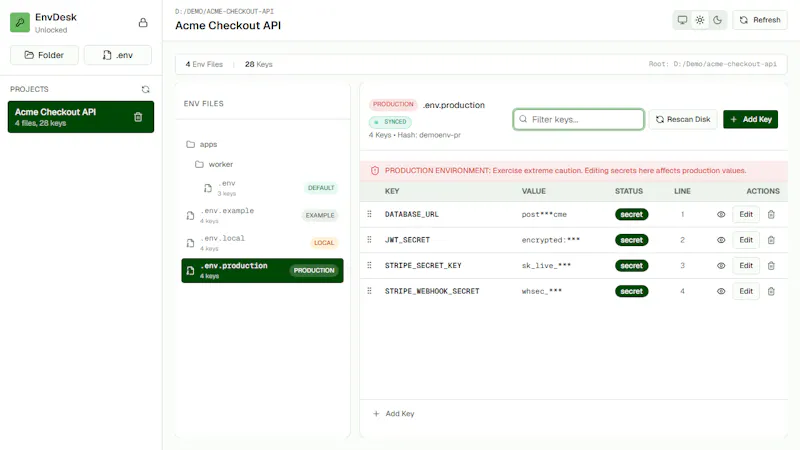Collapse the worker folder
The height and width of the screenshot is (450, 800).
tap(214, 164)
